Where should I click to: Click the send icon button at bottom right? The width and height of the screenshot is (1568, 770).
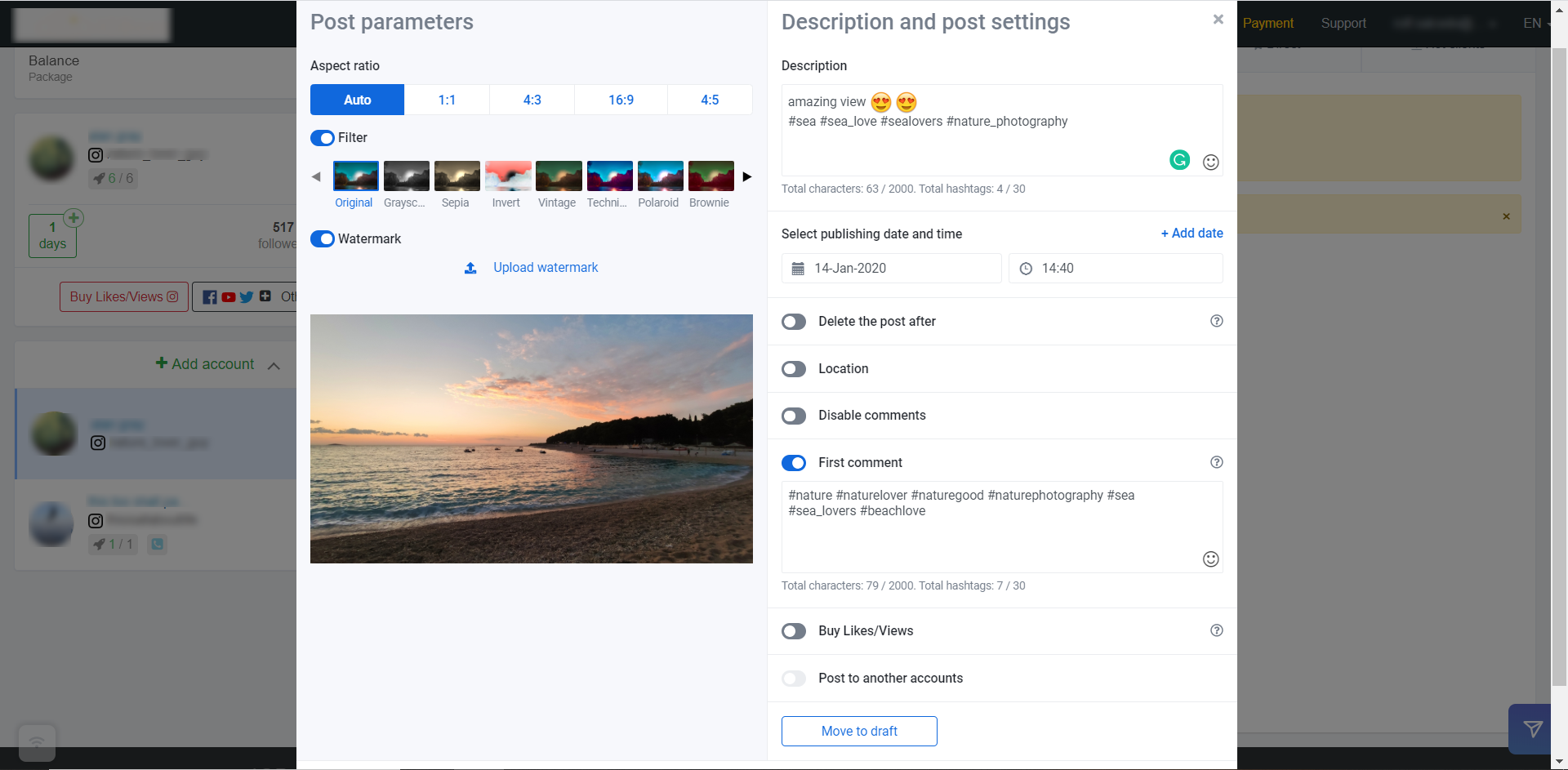pos(1532,728)
